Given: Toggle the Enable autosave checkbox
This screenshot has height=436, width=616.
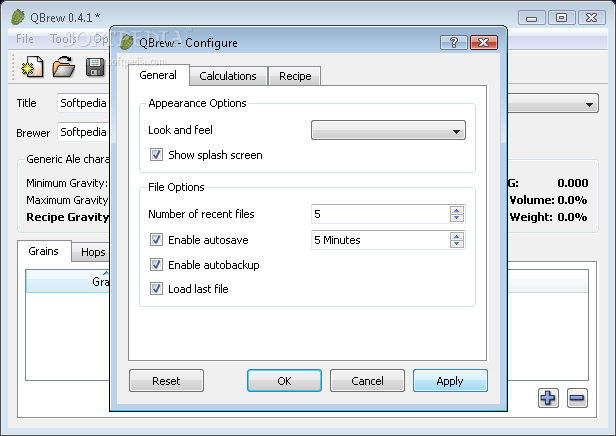Looking at the screenshot, I should click(156, 240).
